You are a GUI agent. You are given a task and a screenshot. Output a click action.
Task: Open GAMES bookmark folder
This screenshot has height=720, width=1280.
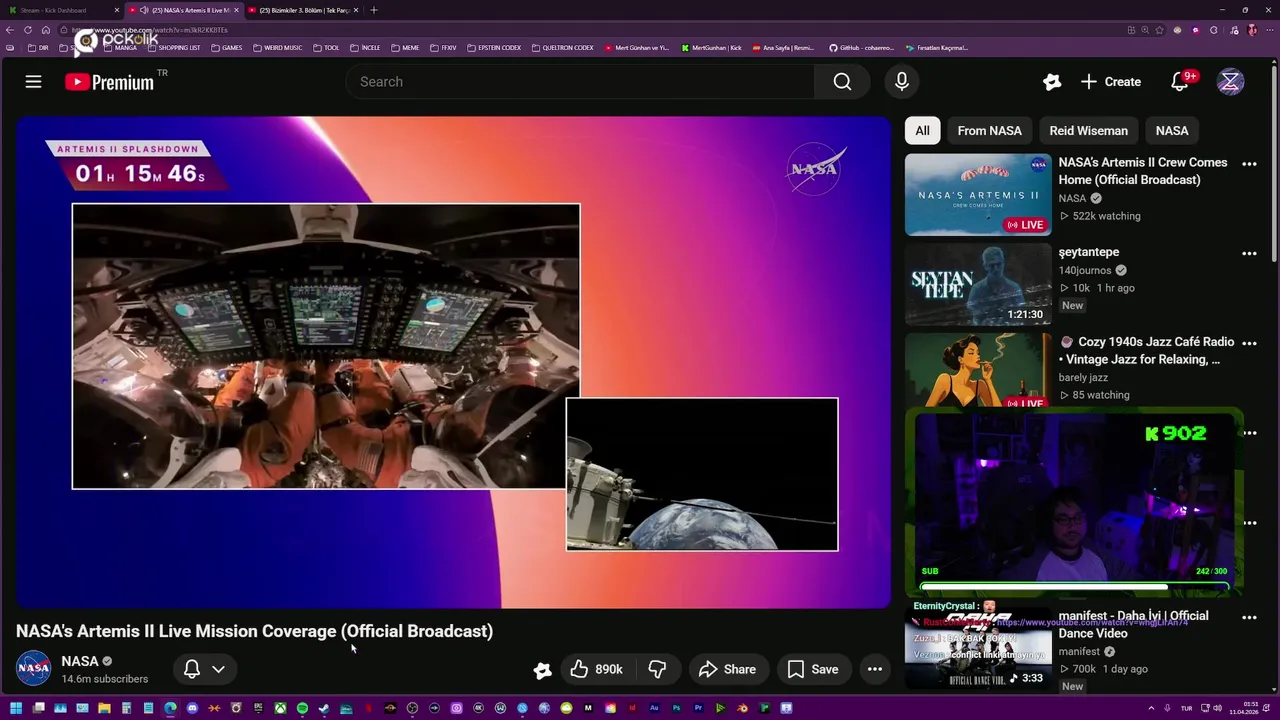[x=226, y=48]
